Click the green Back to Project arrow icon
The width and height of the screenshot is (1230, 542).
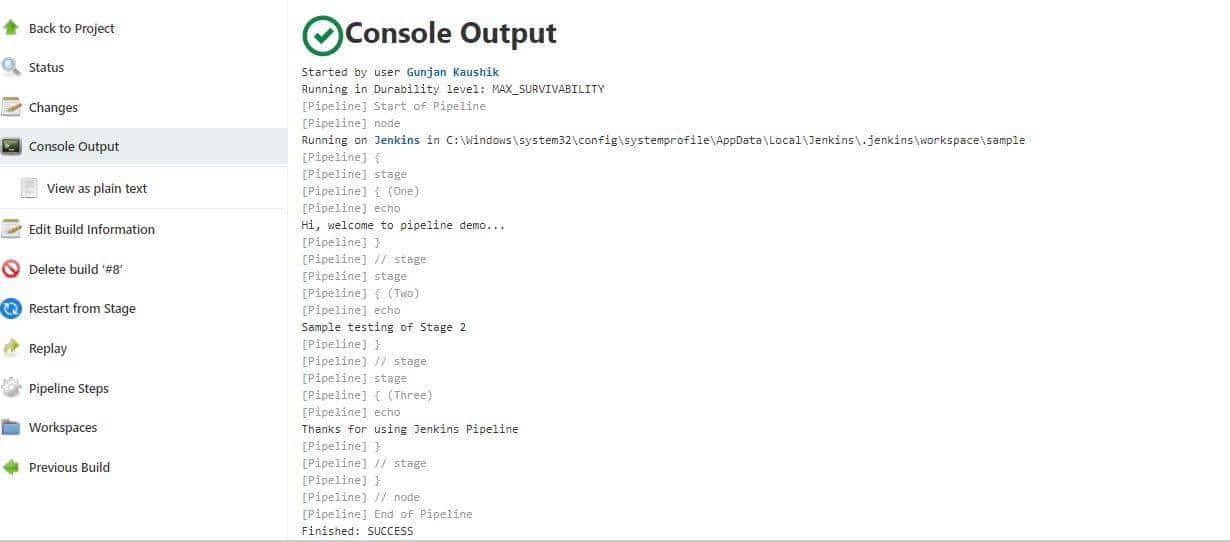point(12,28)
